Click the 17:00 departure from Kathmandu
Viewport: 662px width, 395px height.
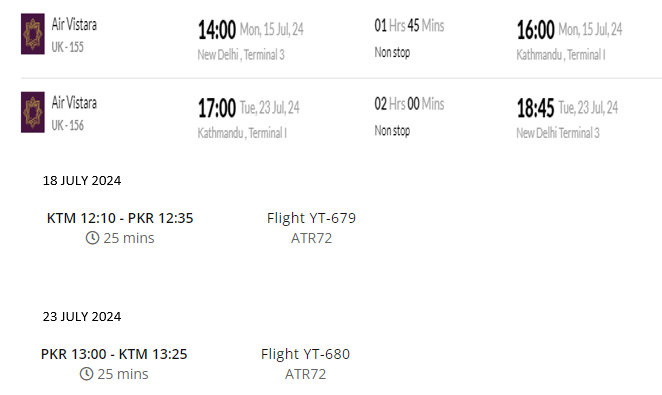pyautogui.click(x=217, y=108)
